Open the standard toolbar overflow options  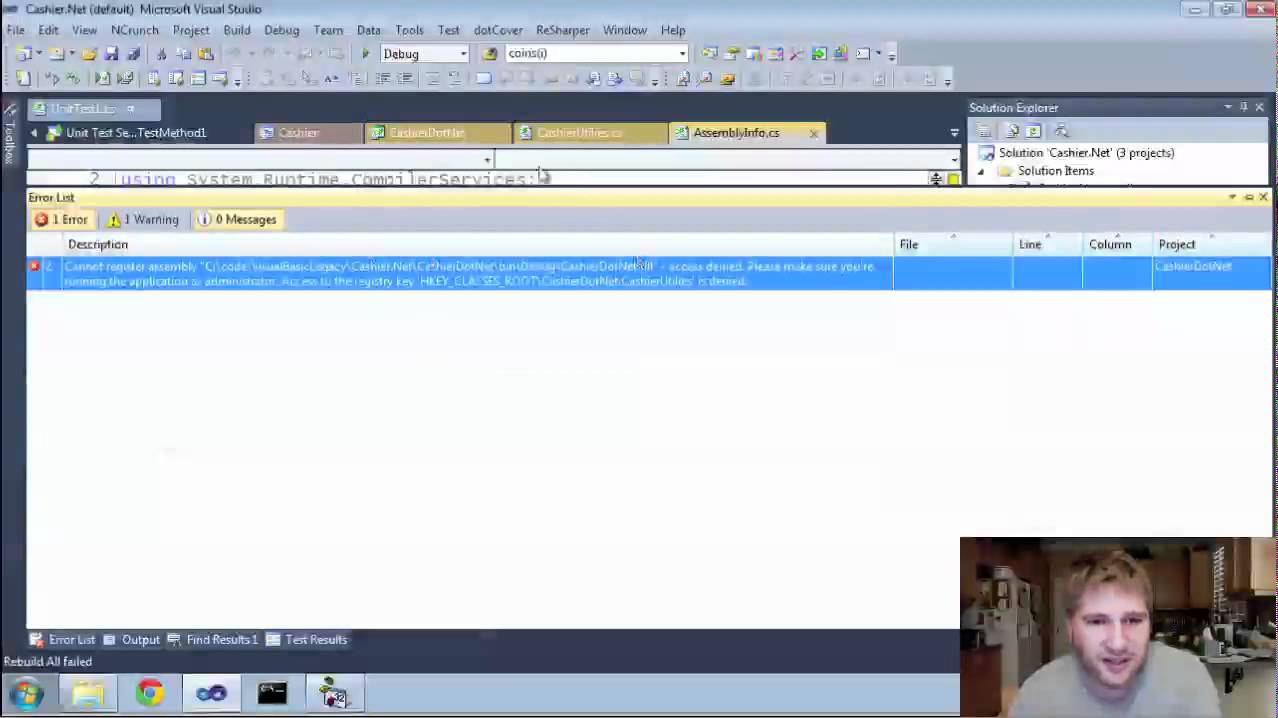892,54
